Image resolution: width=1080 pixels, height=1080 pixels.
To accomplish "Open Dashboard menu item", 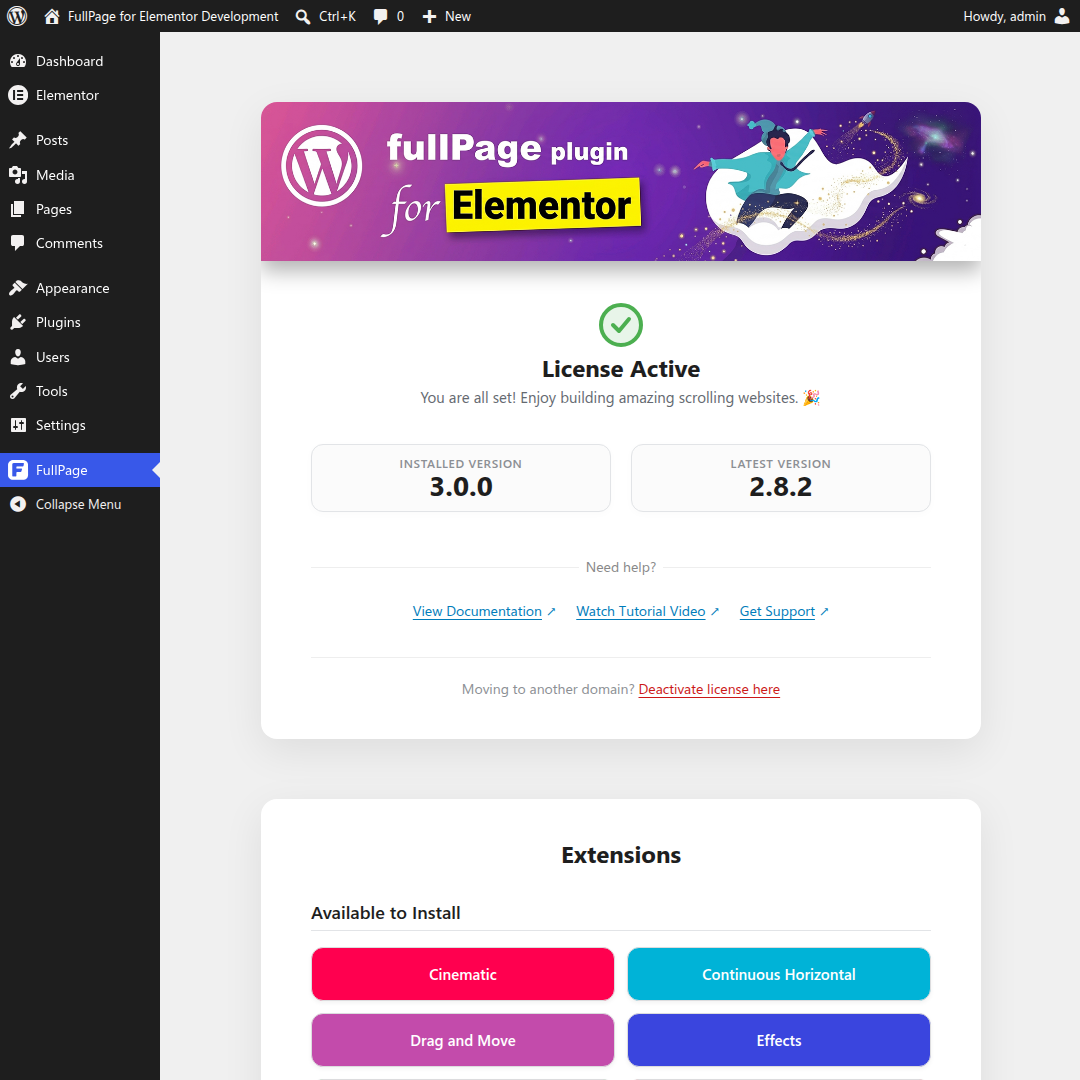I will [x=80, y=61].
